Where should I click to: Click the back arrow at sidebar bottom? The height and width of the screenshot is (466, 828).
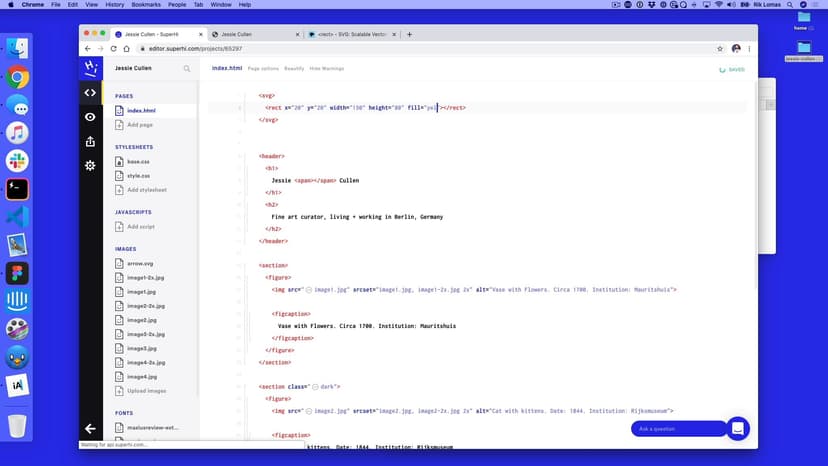(x=90, y=428)
